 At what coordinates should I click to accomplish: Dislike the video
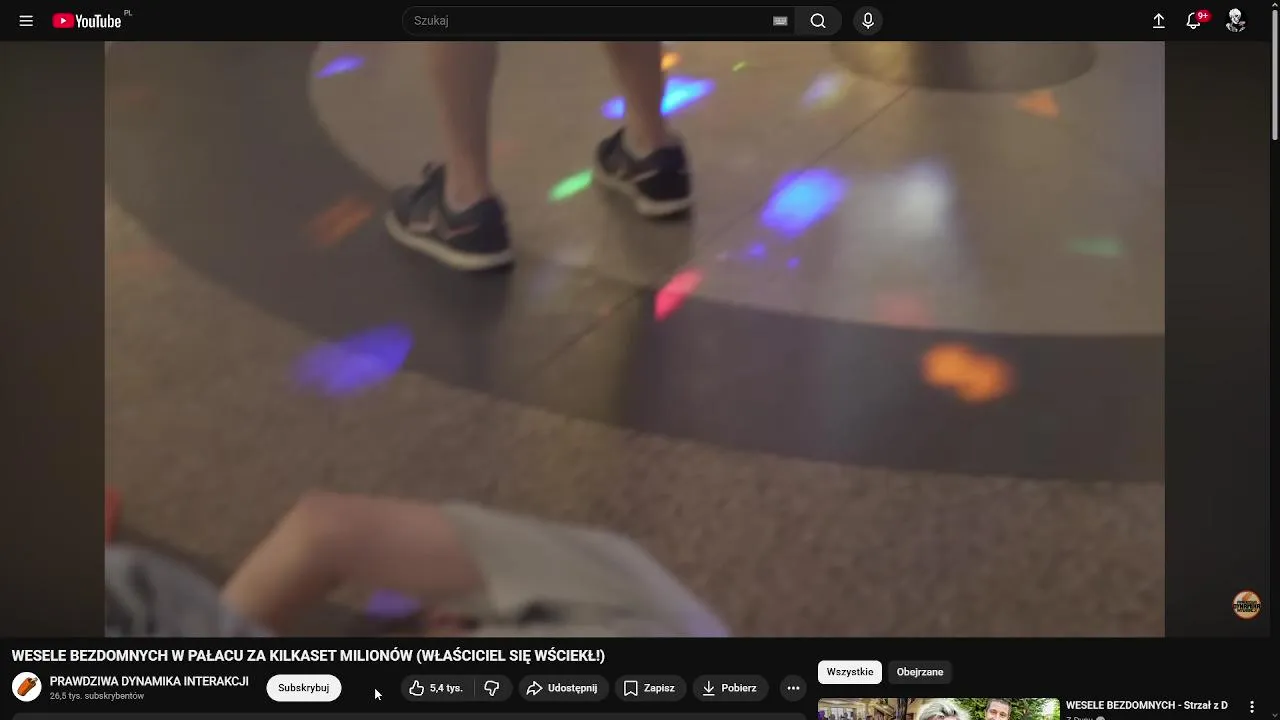(492, 688)
